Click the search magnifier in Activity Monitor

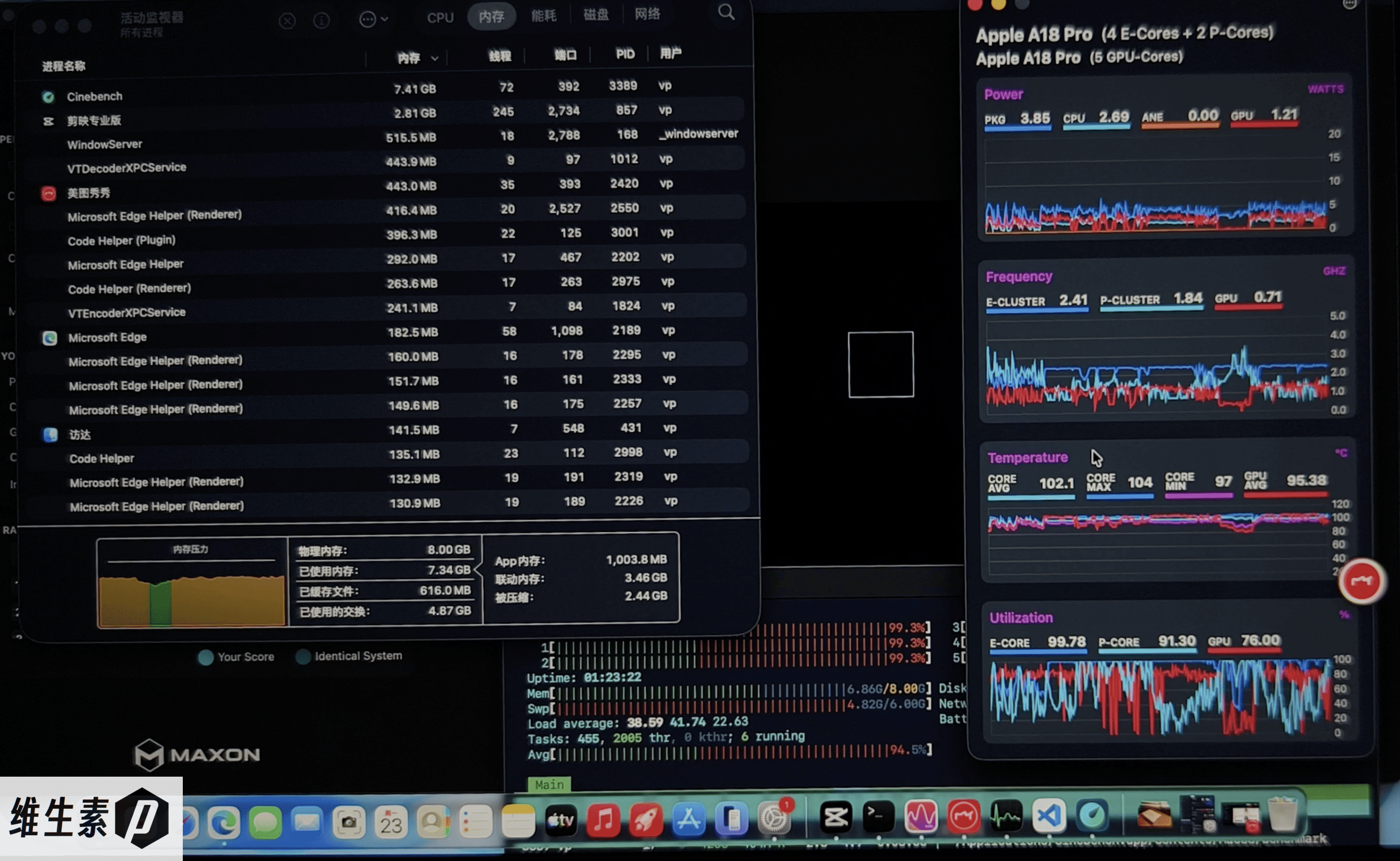click(726, 12)
